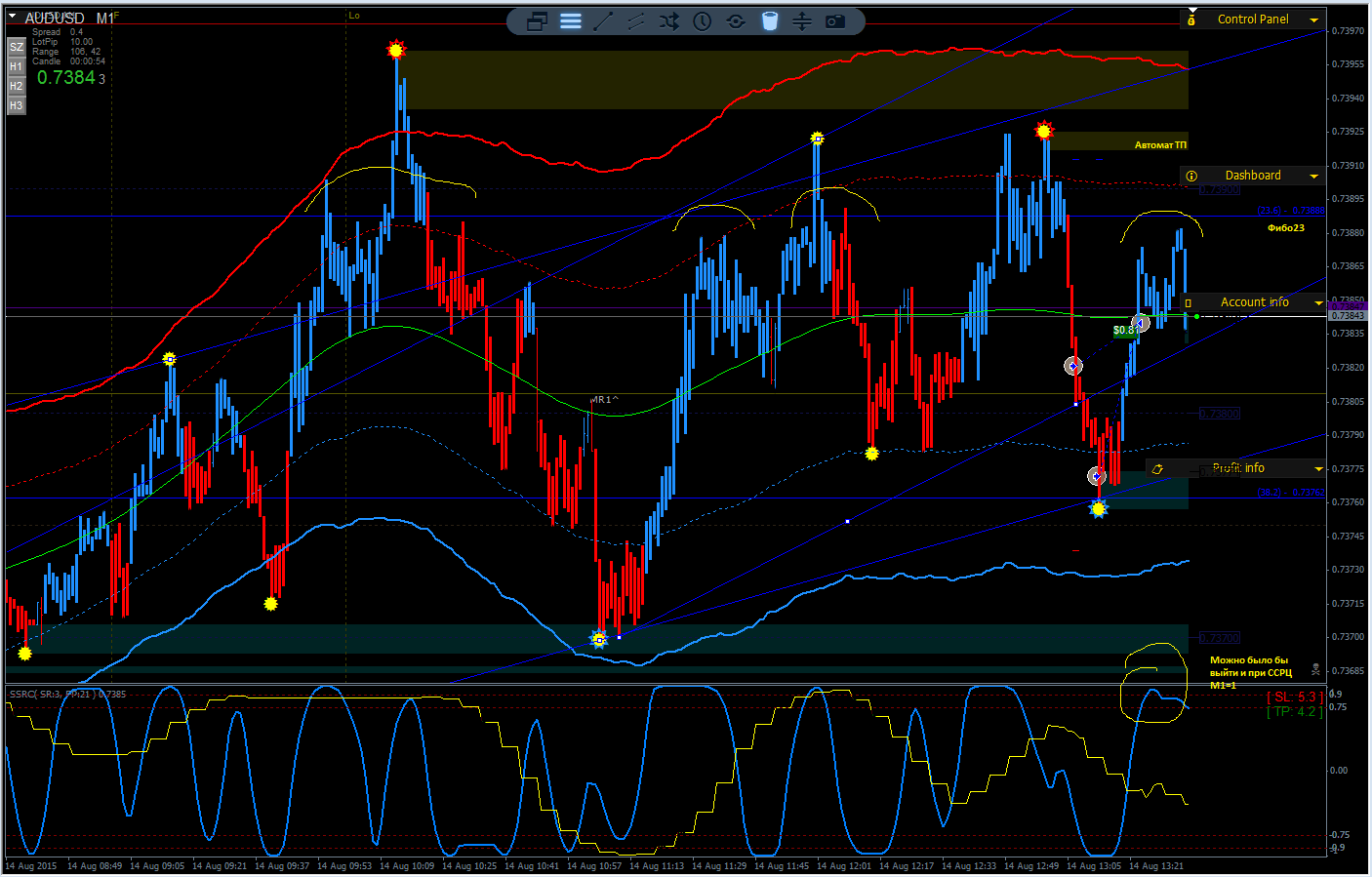Click the Profit info panel label
The width and height of the screenshot is (1372, 877).
point(1238,468)
